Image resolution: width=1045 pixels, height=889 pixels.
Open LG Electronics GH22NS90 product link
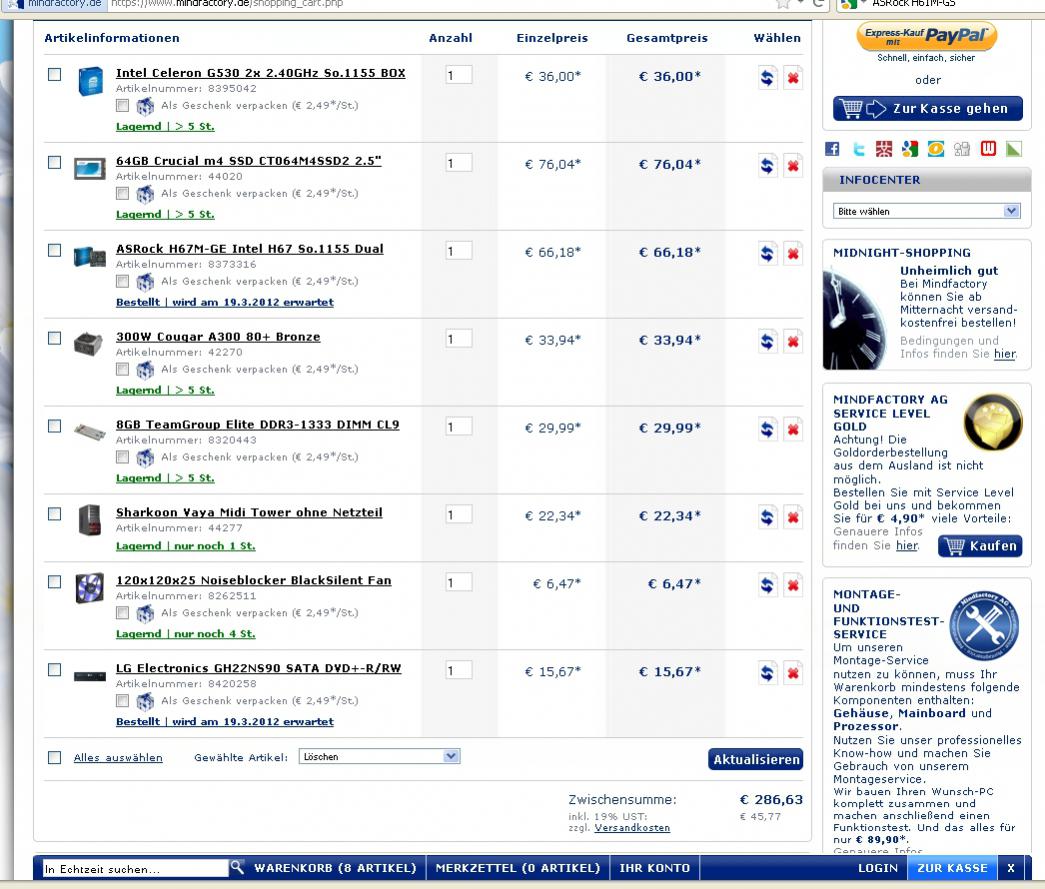pos(259,668)
